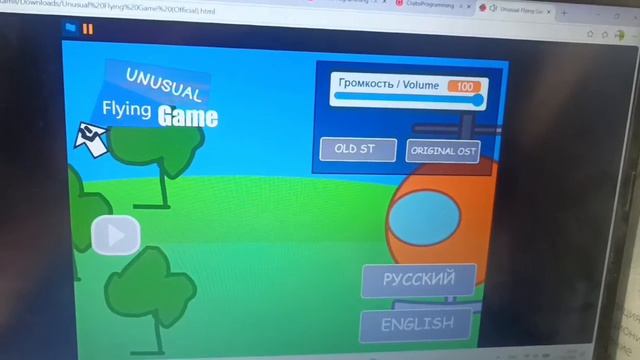Click the orange helicopter's blue window
Image resolution: width=640 pixels, height=360 pixels.
pyautogui.click(x=424, y=218)
